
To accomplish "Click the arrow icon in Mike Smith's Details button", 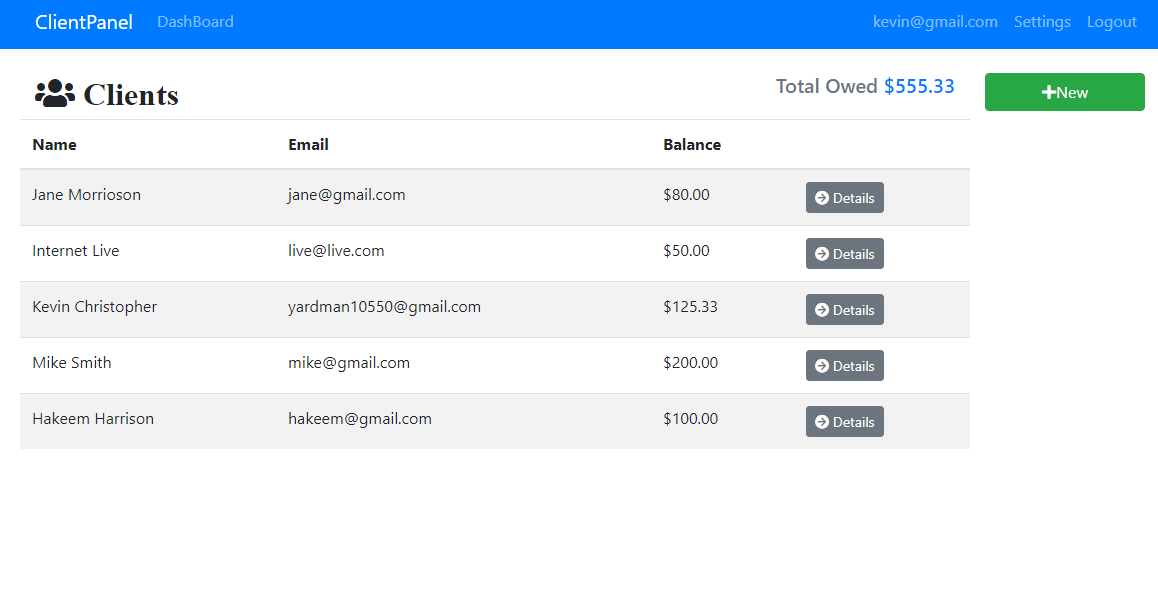I will [x=822, y=365].
